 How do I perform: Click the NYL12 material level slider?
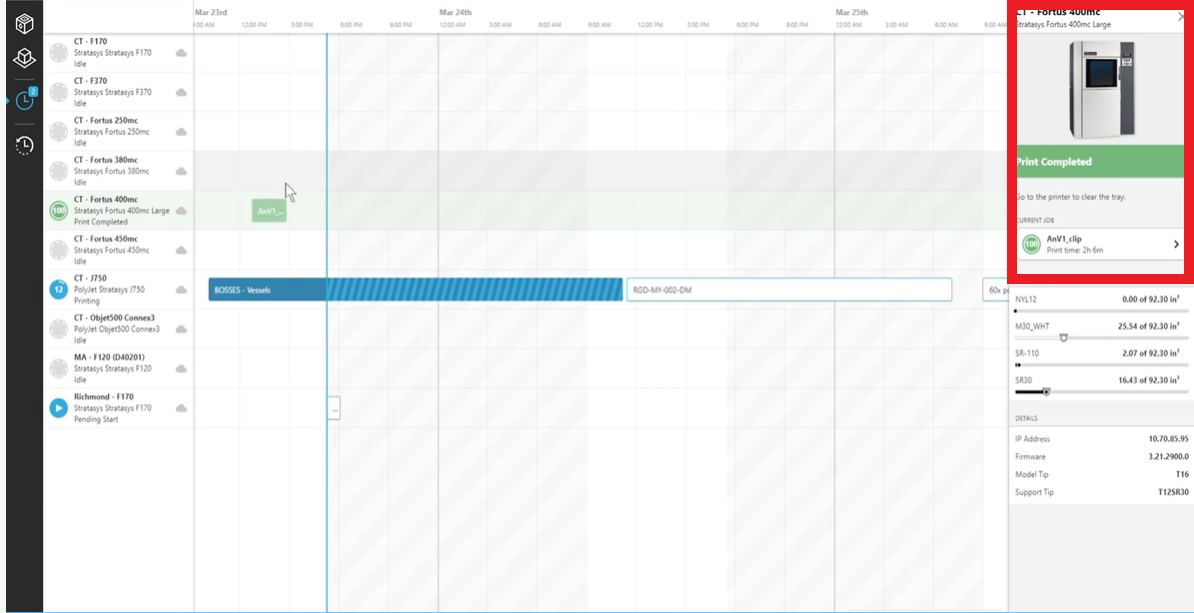tap(1101, 311)
